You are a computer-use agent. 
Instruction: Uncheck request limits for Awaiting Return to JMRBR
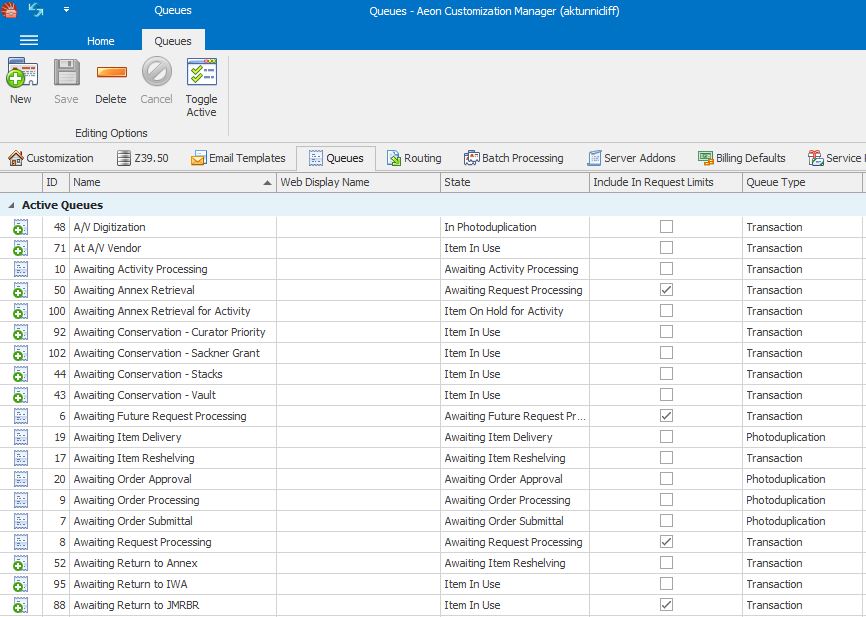[666, 605]
